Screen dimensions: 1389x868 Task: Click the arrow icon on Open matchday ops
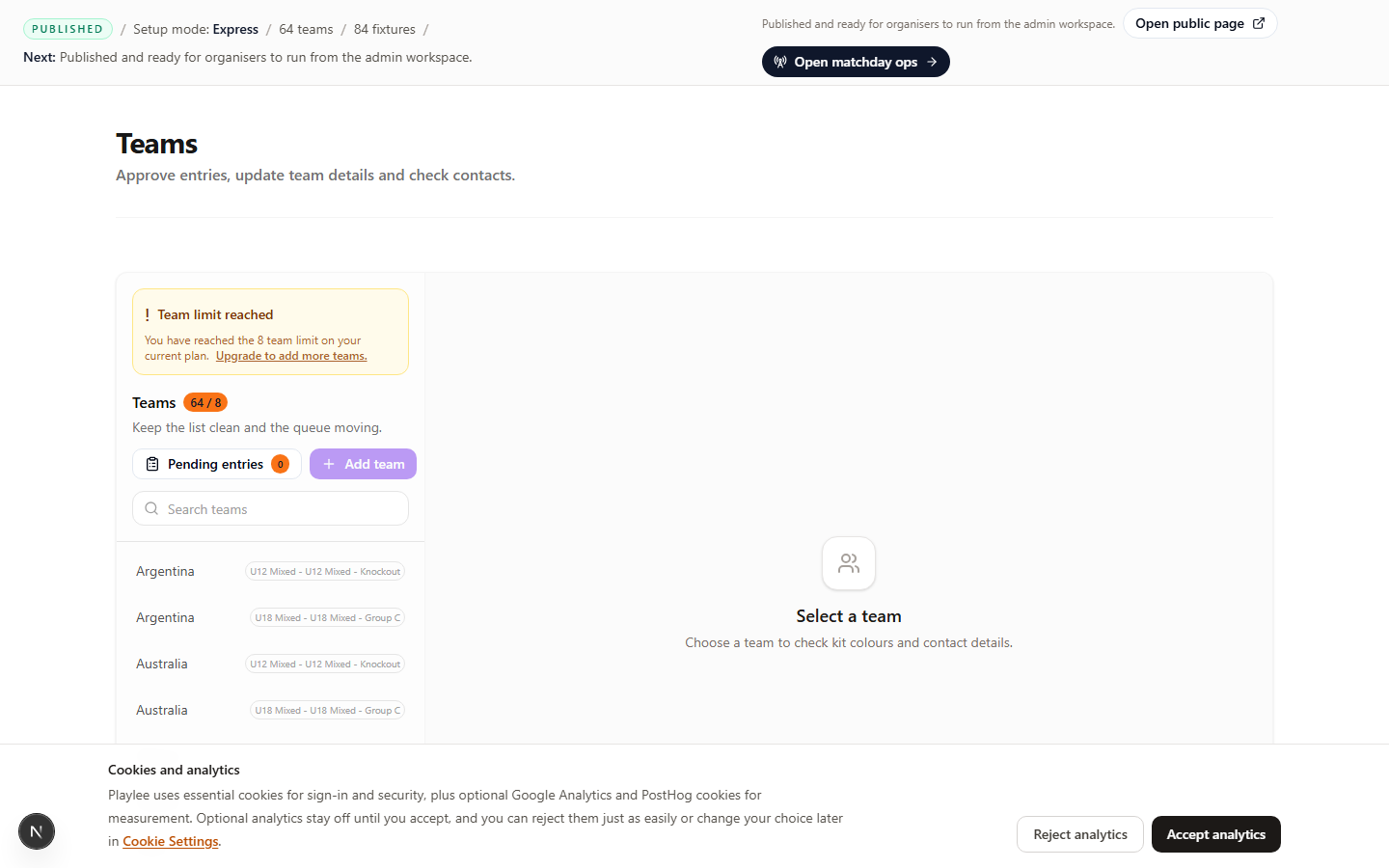click(x=932, y=62)
